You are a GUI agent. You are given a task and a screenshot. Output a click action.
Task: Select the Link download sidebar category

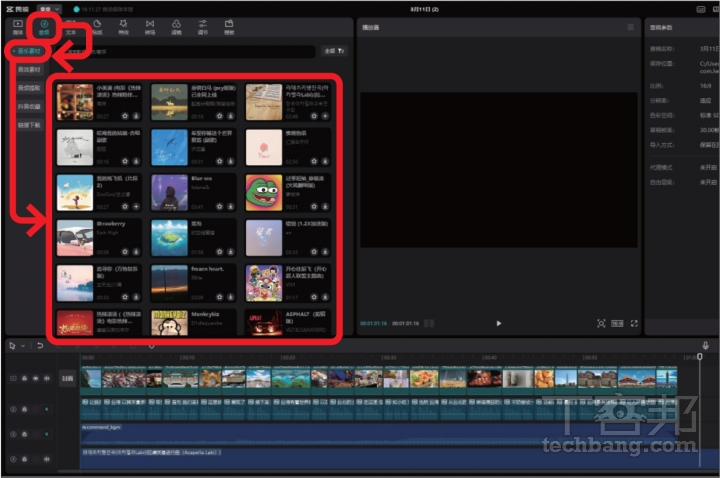(29, 125)
